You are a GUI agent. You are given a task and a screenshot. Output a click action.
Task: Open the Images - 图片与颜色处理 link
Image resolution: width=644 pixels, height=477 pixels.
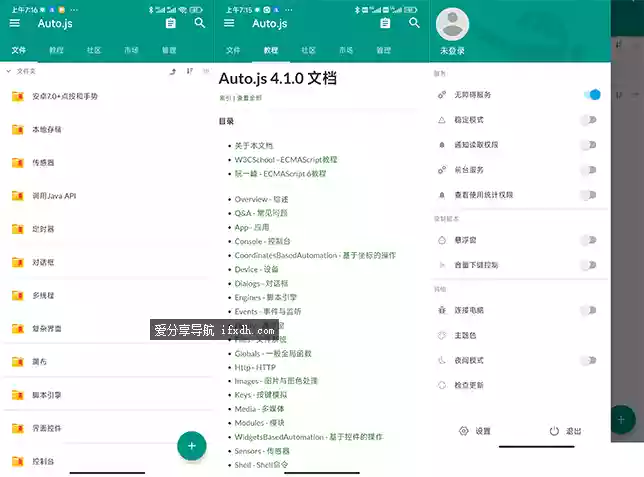(x=276, y=381)
